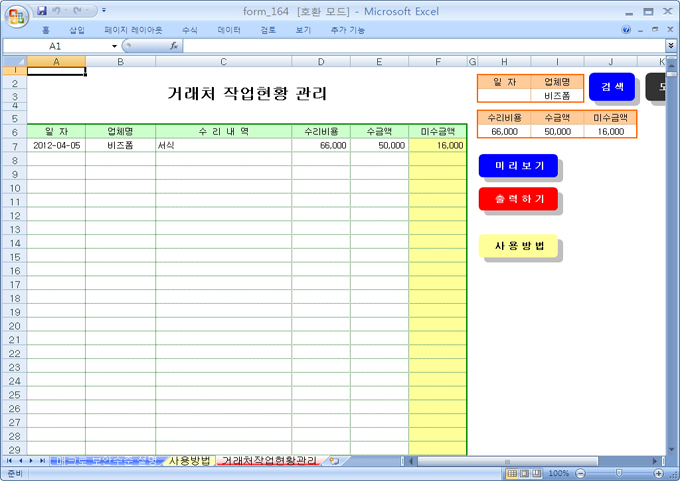
Task: Open customize quick access toolbar dropdown
Action: [x=105, y=10]
